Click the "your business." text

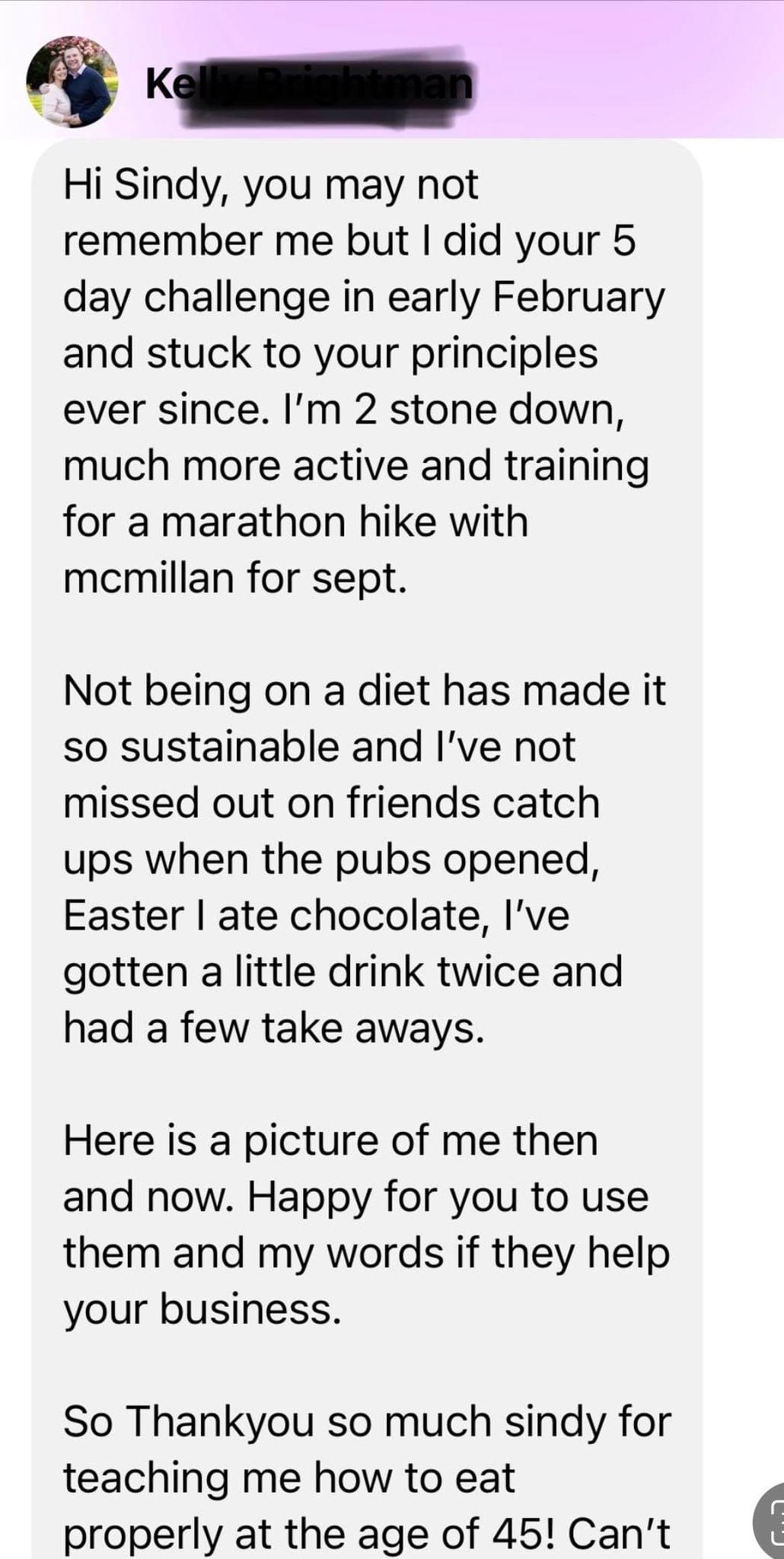point(202,1309)
